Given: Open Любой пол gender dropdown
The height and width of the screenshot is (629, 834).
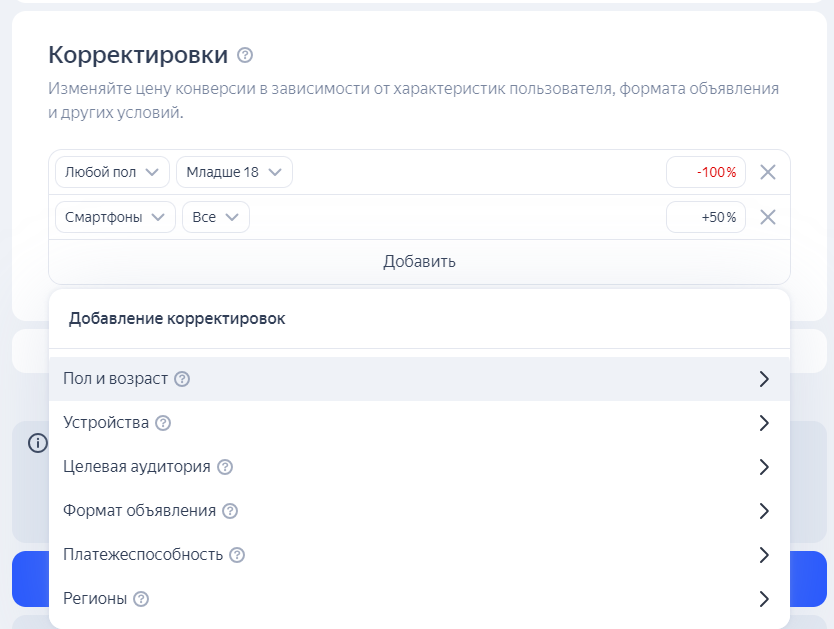Looking at the screenshot, I should [112, 172].
